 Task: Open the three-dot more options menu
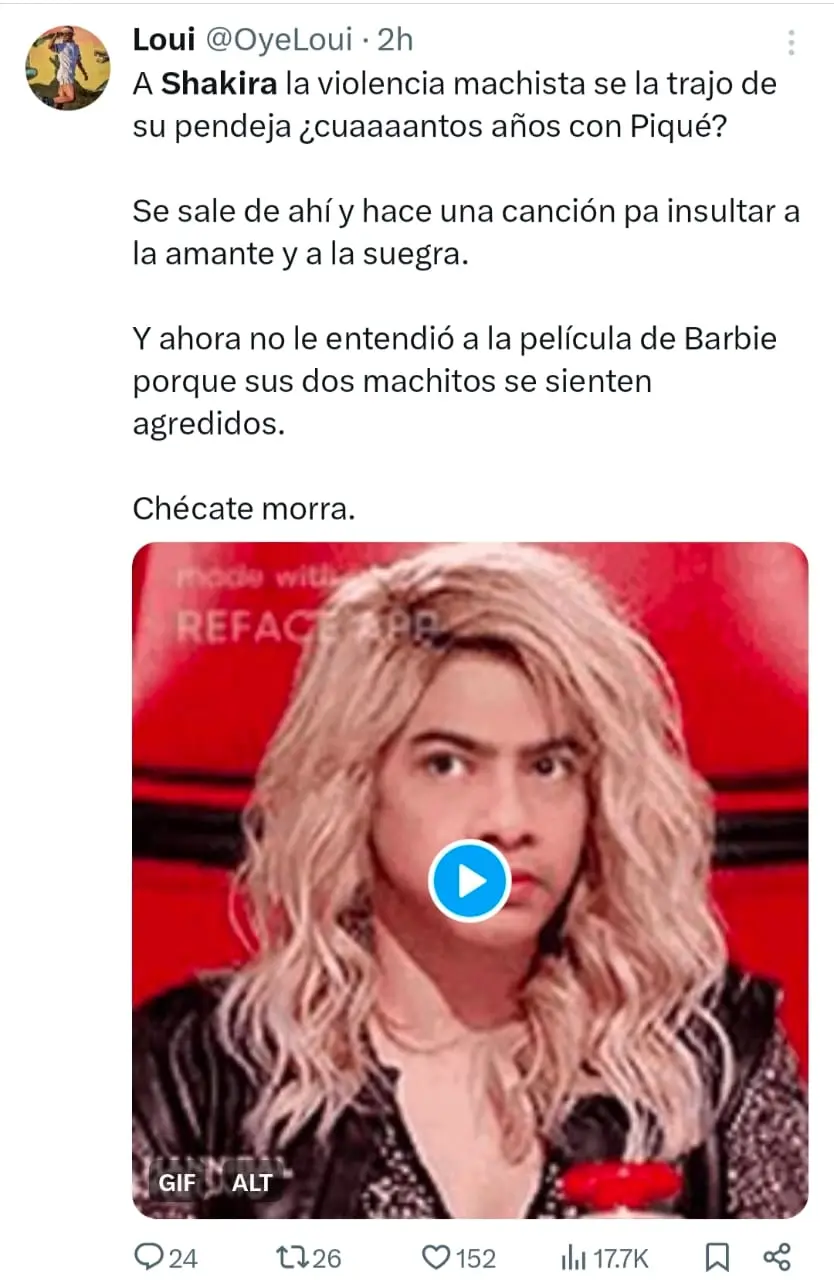(x=791, y=42)
